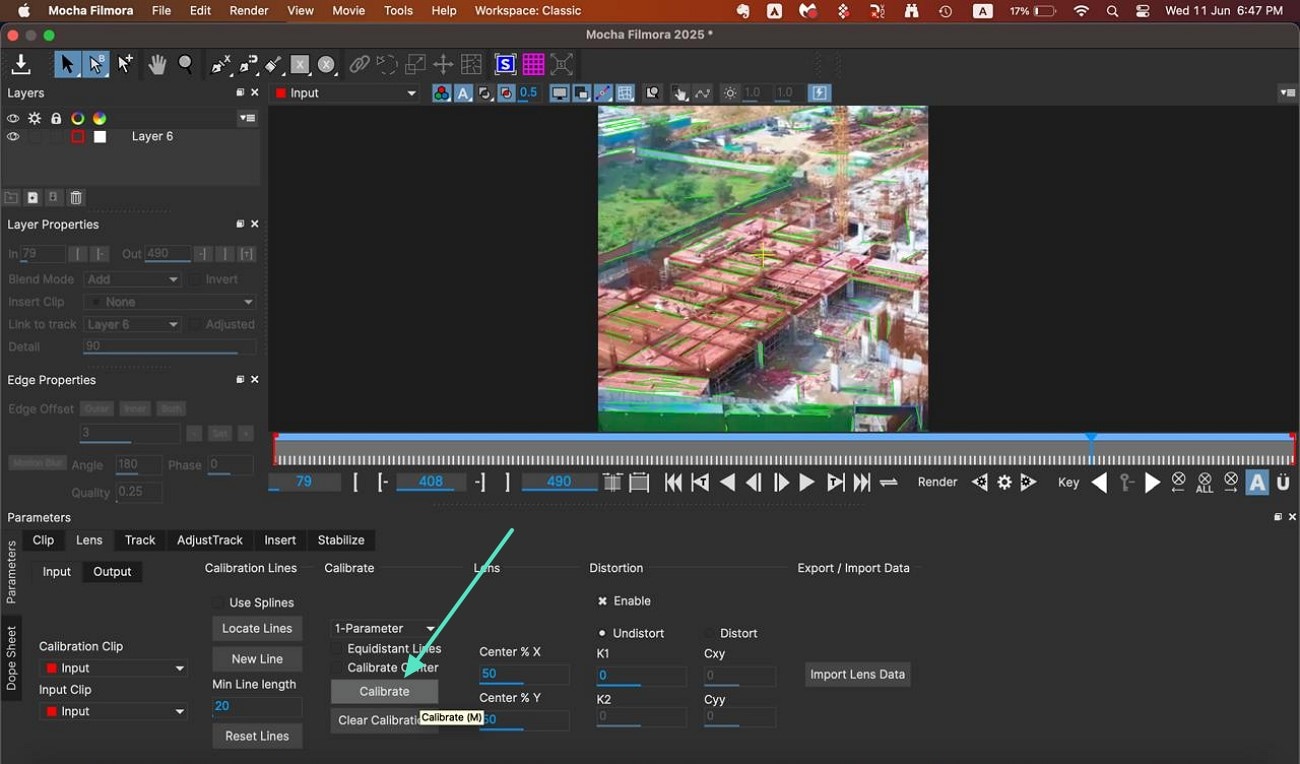Open the viewer Input clip dropdown
Viewport: 1300px width, 764px height.
346,93
